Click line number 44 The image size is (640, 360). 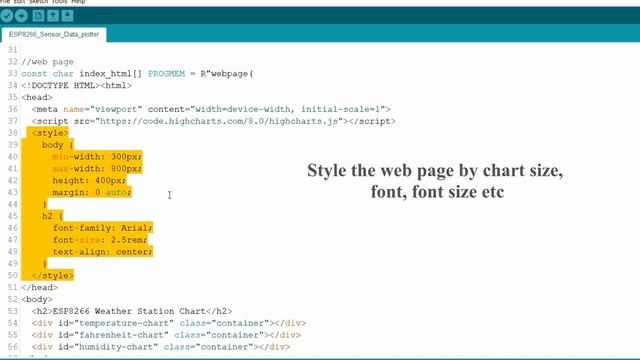click(12, 204)
